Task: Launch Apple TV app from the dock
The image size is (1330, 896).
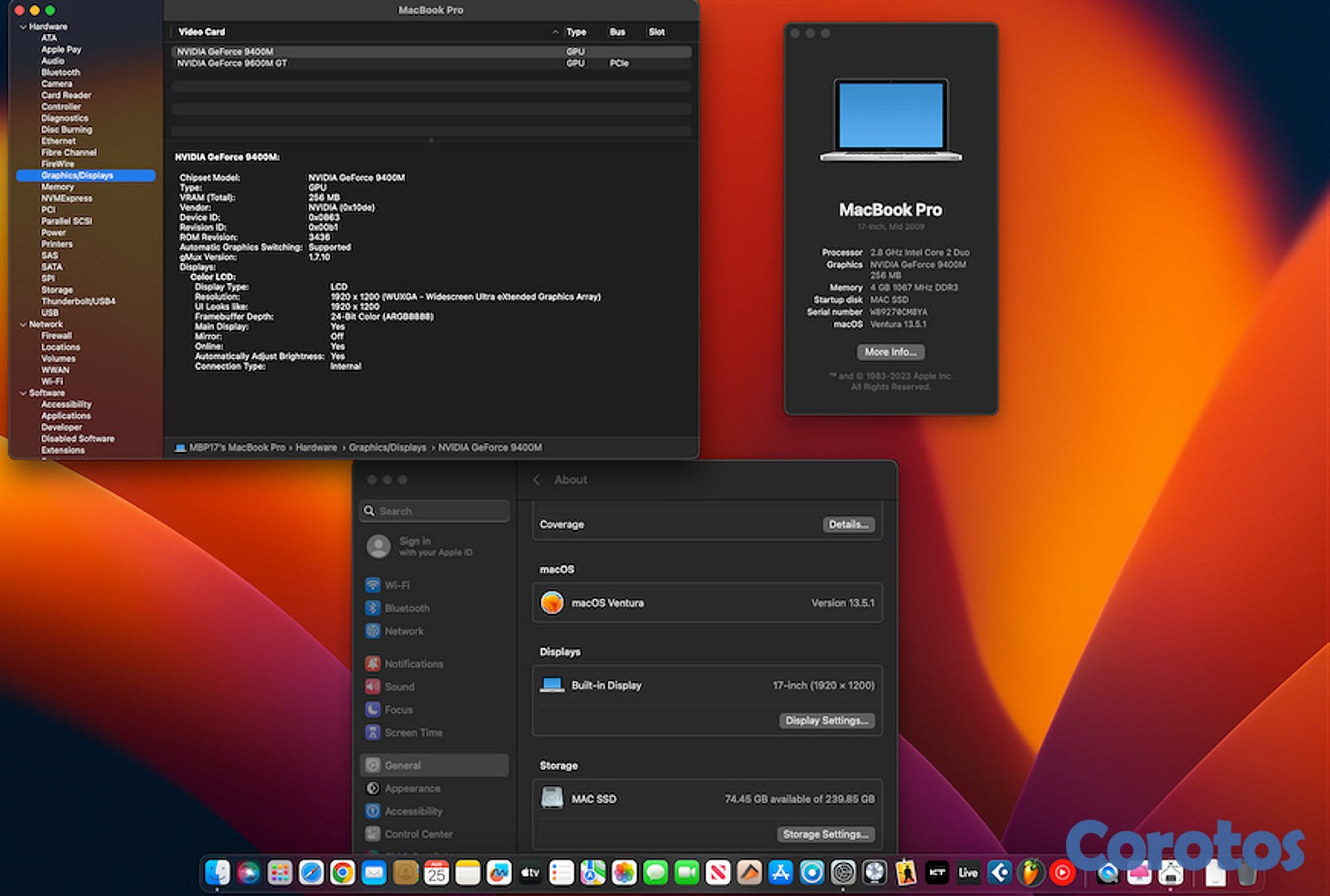Action: [x=530, y=873]
